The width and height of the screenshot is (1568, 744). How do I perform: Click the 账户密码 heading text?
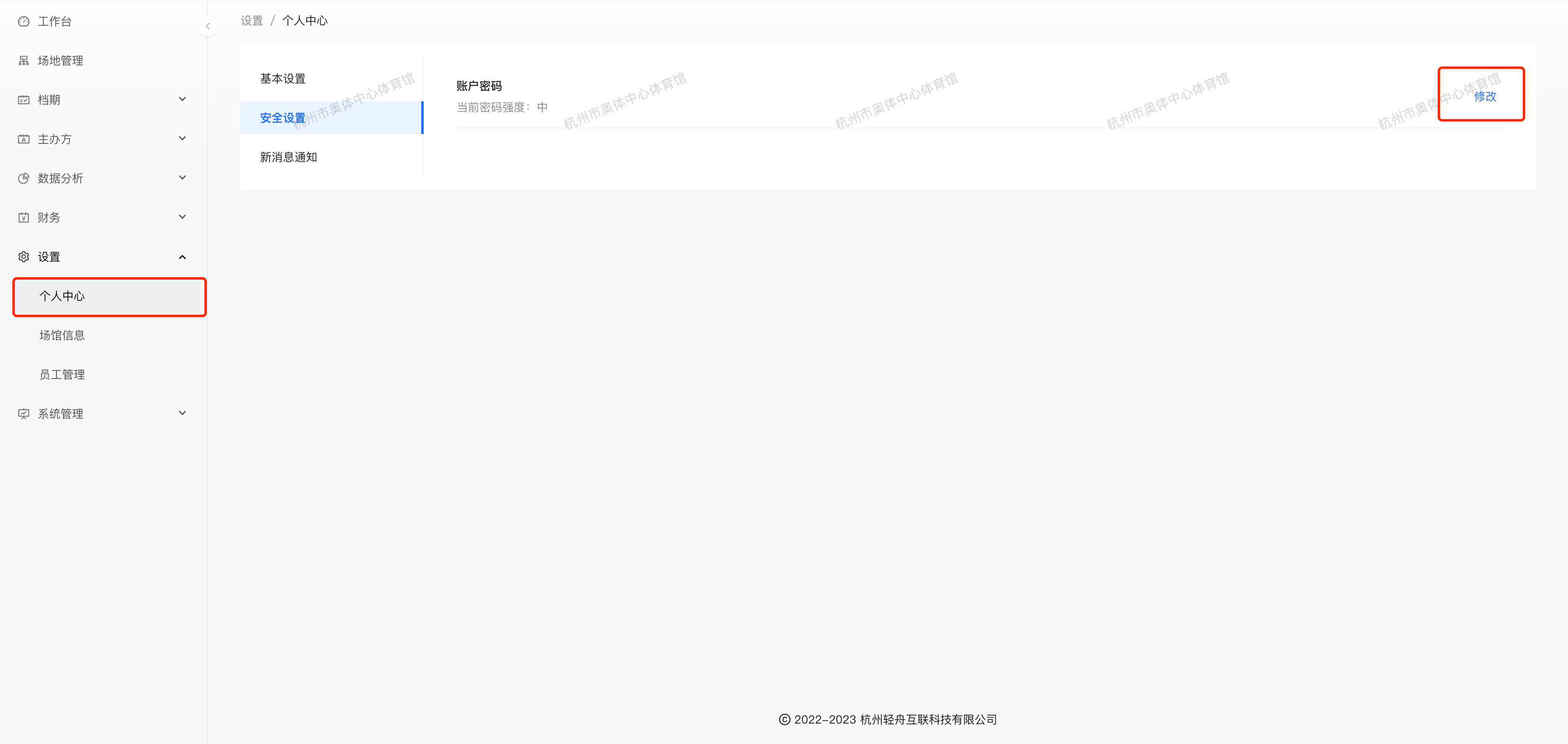pyautogui.click(x=479, y=86)
